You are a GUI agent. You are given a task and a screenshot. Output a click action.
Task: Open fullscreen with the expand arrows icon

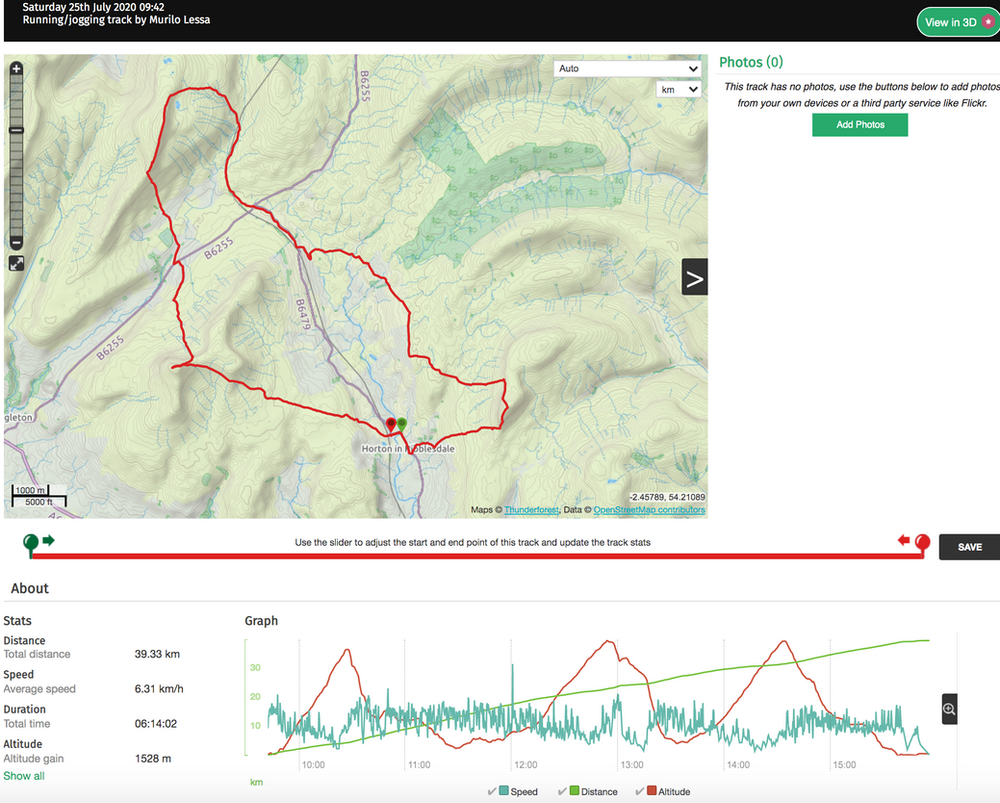[16, 263]
